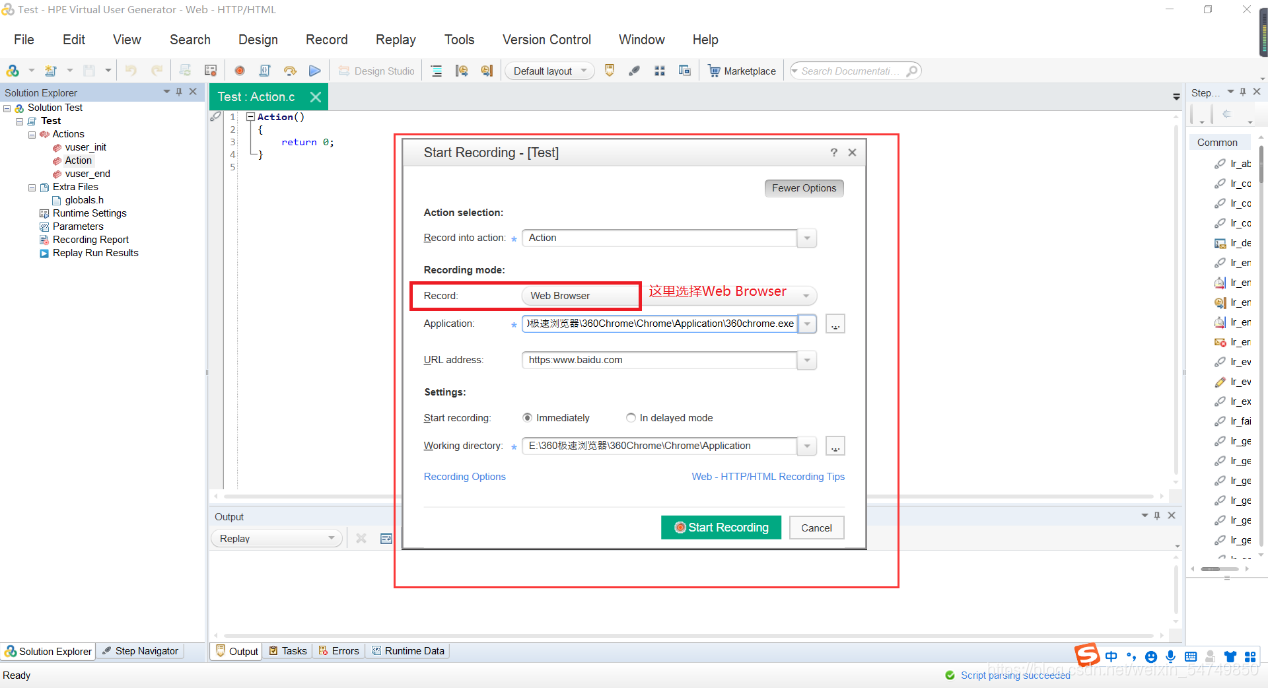
Task: Click the help question mark in dialog
Action: 833,153
